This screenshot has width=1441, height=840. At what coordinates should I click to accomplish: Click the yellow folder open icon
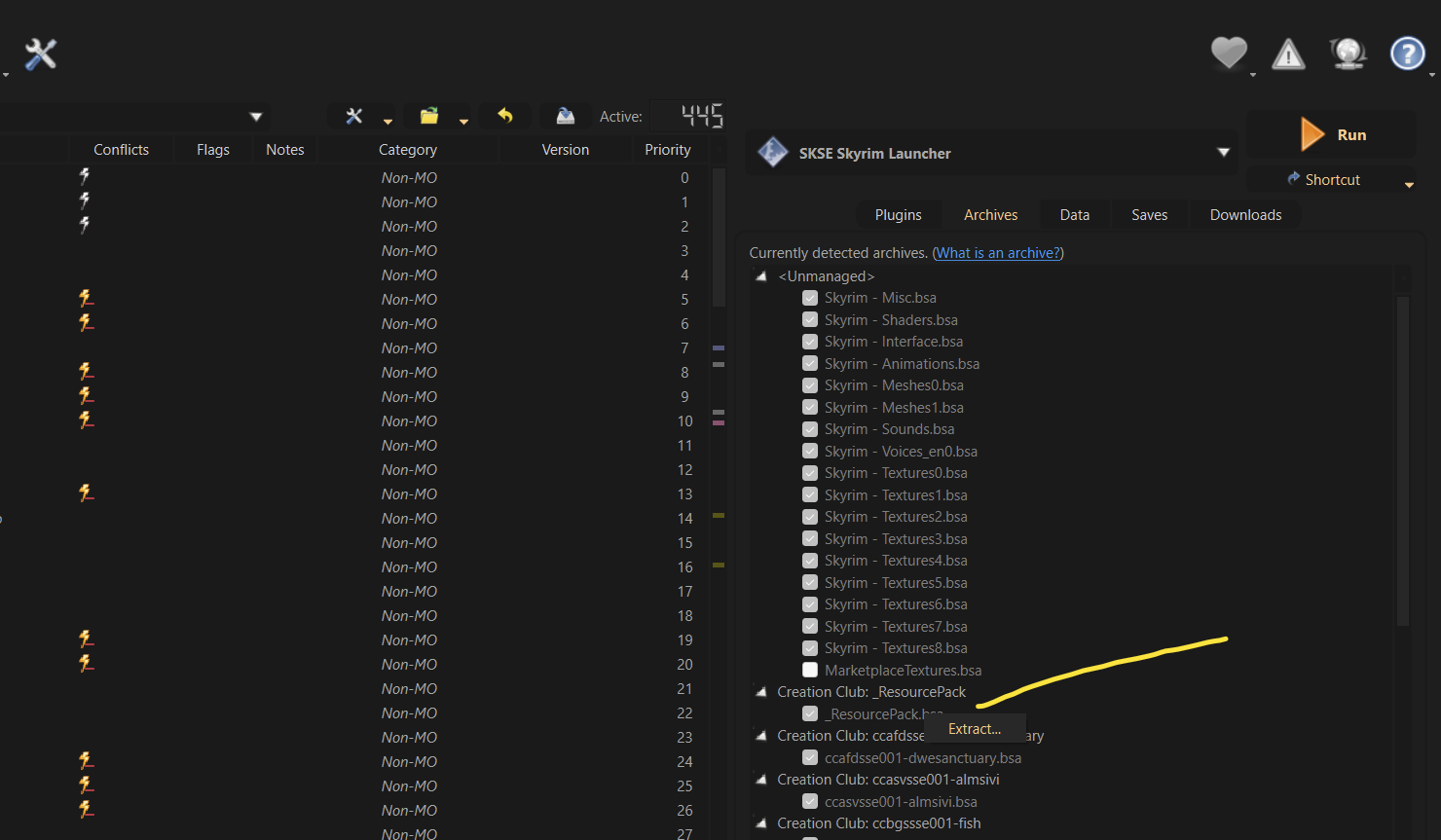(428, 116)
